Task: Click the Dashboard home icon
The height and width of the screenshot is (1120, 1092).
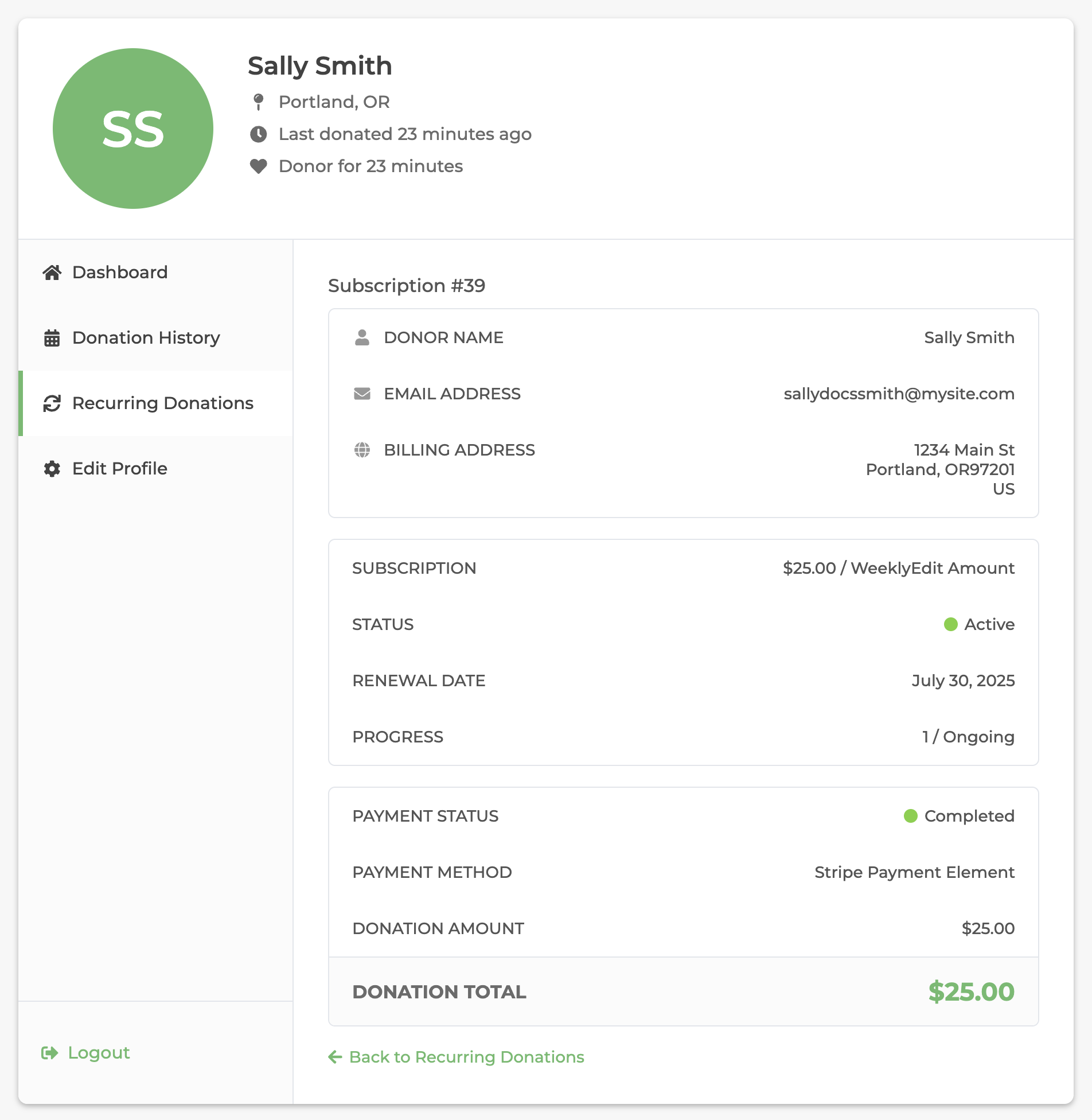Action: [52, 273]
